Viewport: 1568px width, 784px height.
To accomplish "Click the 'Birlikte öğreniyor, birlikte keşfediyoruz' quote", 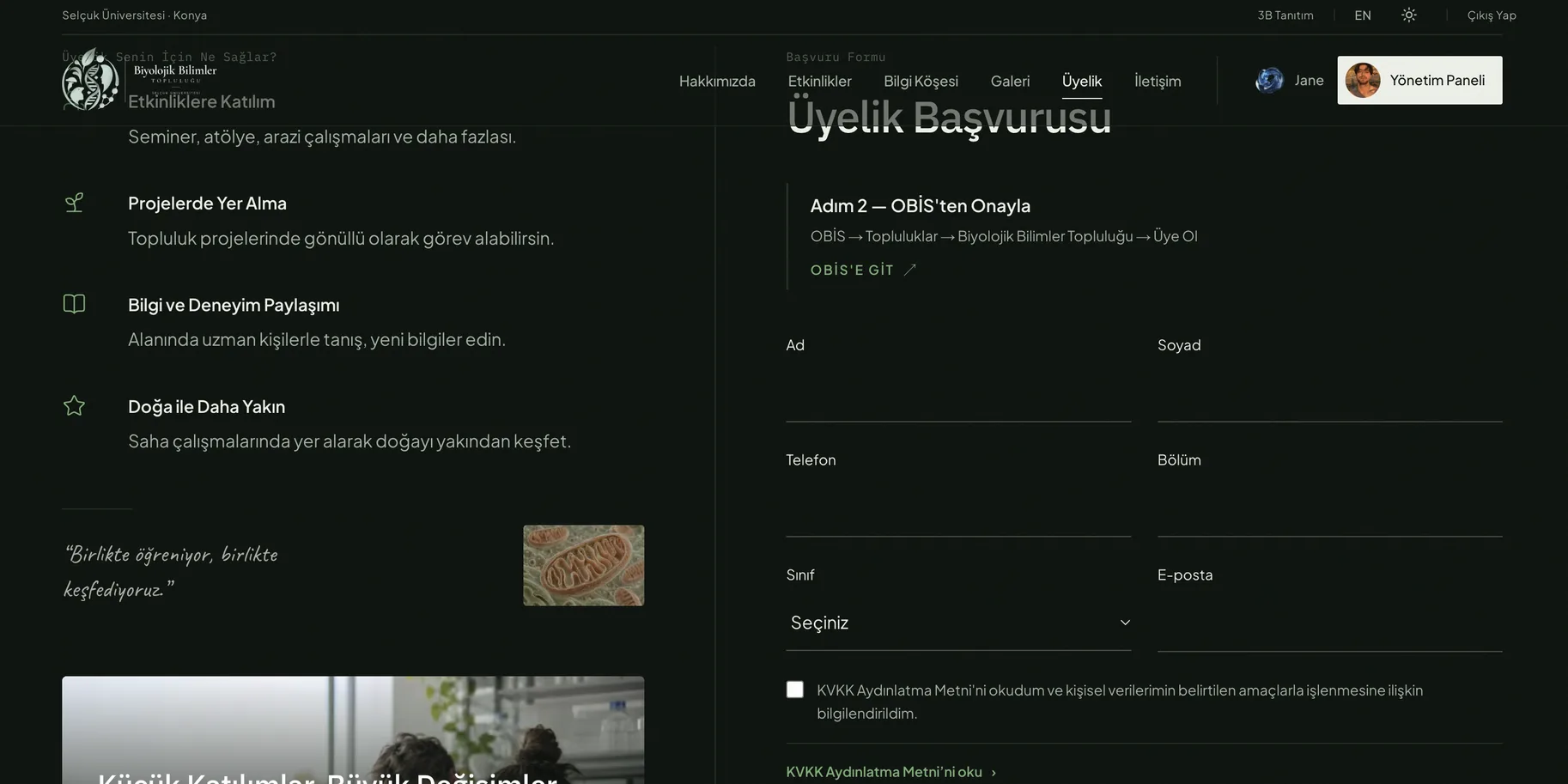I will [171, 571].
